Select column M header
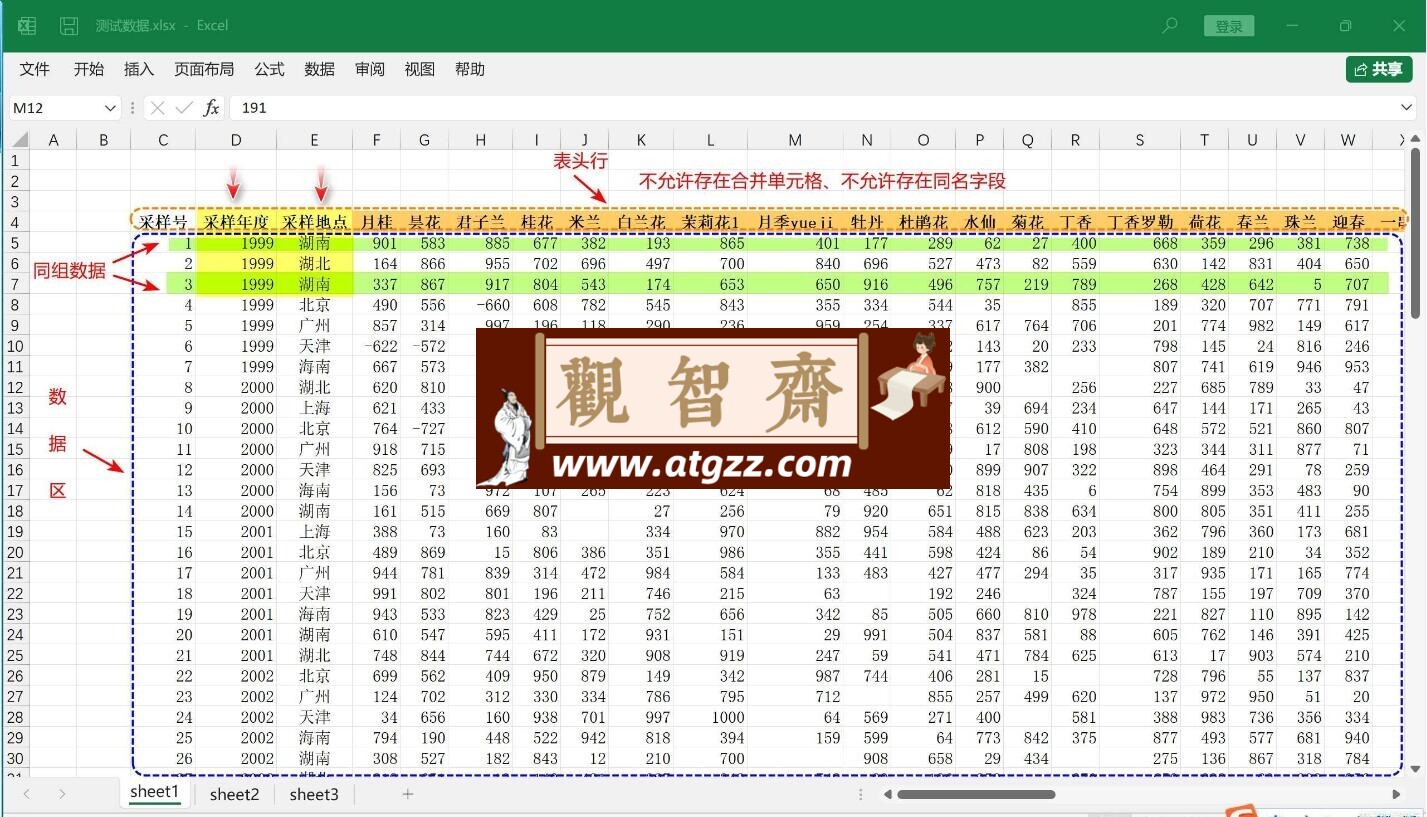 795,140
